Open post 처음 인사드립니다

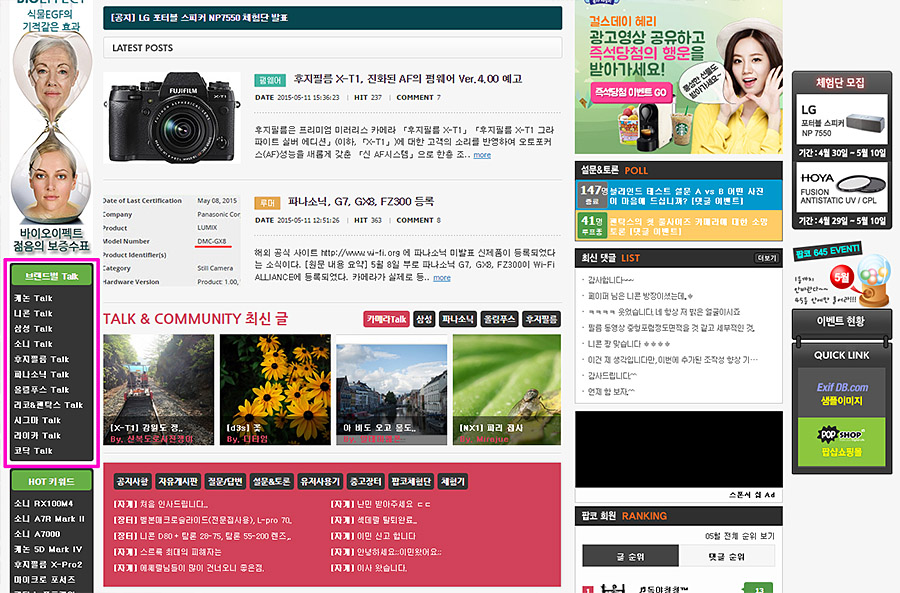[x=161, y=504]
